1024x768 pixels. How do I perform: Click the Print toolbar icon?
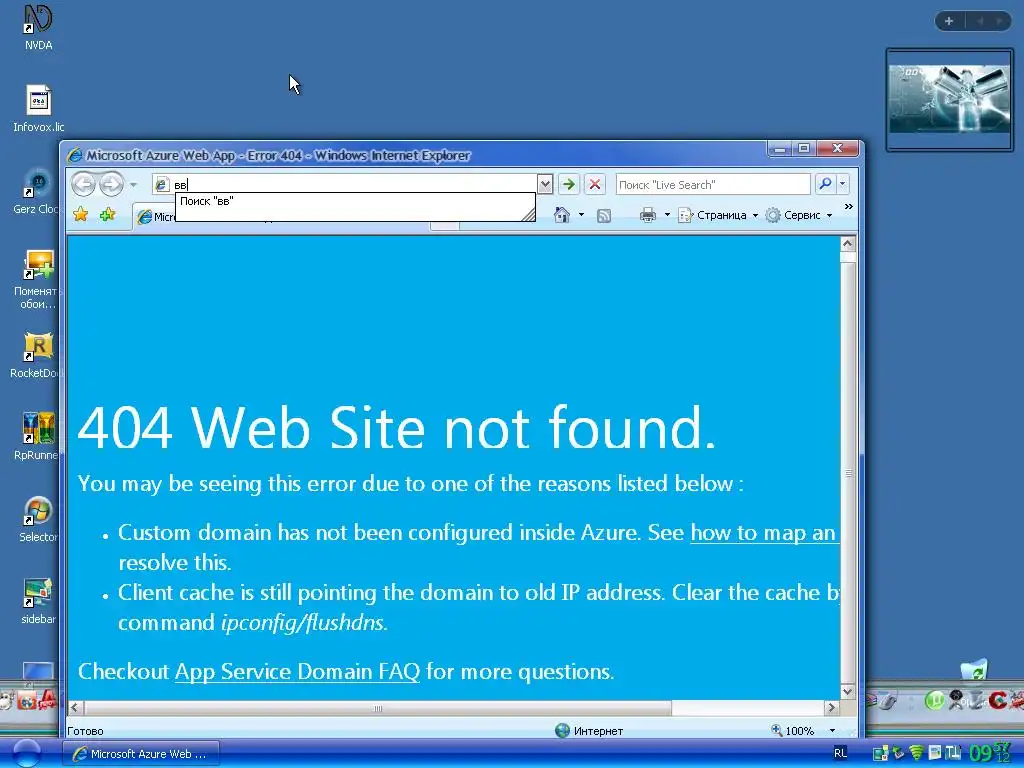point(648,215)
